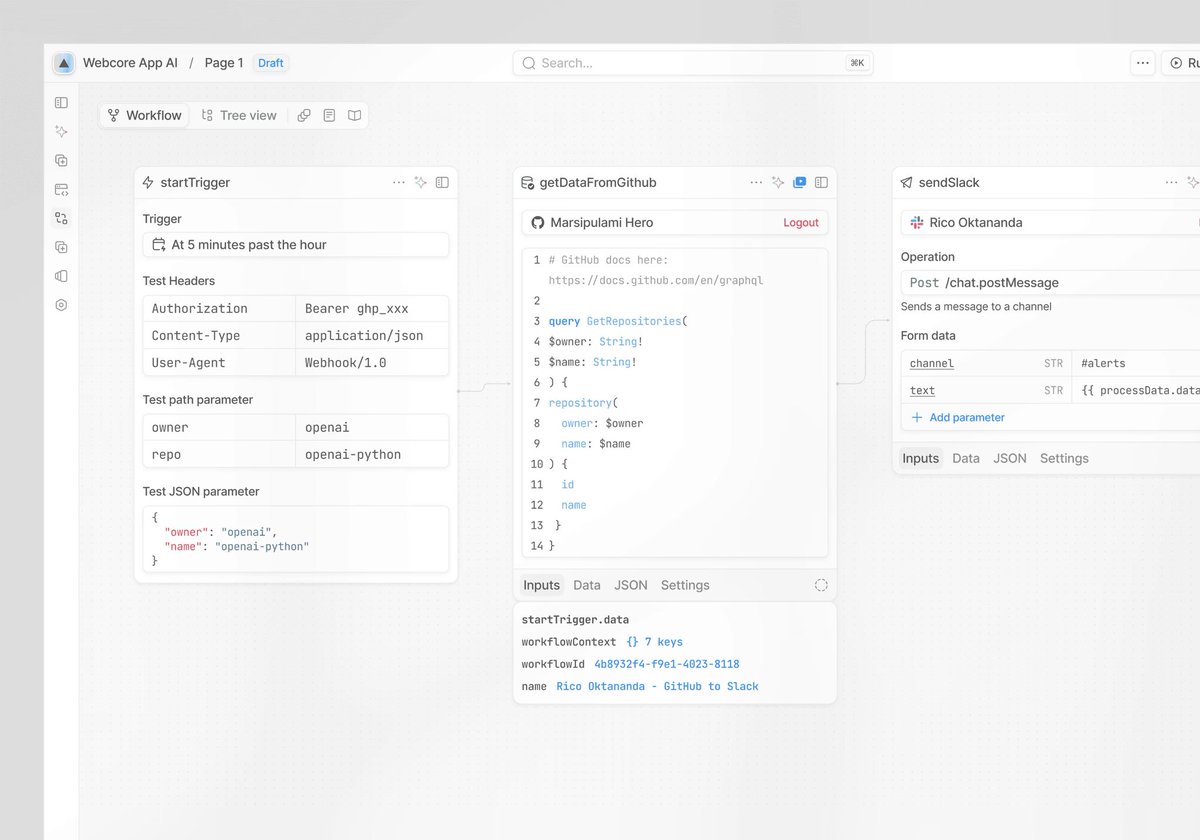Screen dimensions: 1200x840
Task: Open the hexagon settings icon in sidebar
Action: coord(61,305)
